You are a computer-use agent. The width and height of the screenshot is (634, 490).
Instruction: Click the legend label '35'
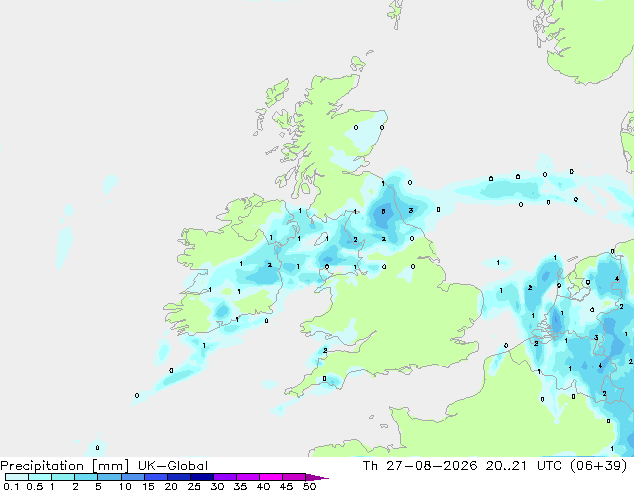click(x=240, y=486)
